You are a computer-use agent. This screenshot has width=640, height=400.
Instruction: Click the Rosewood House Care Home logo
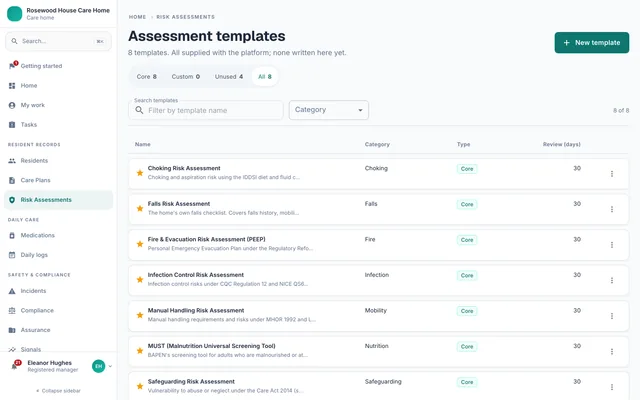15,13
